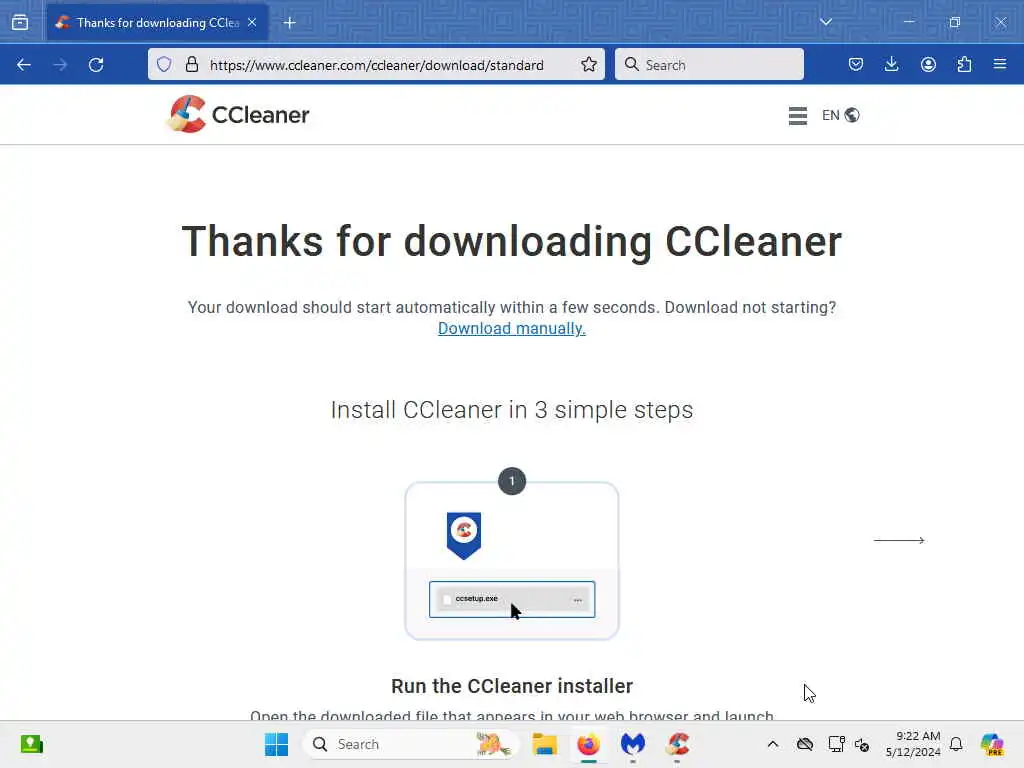Bookmark this page with the star

588,65
